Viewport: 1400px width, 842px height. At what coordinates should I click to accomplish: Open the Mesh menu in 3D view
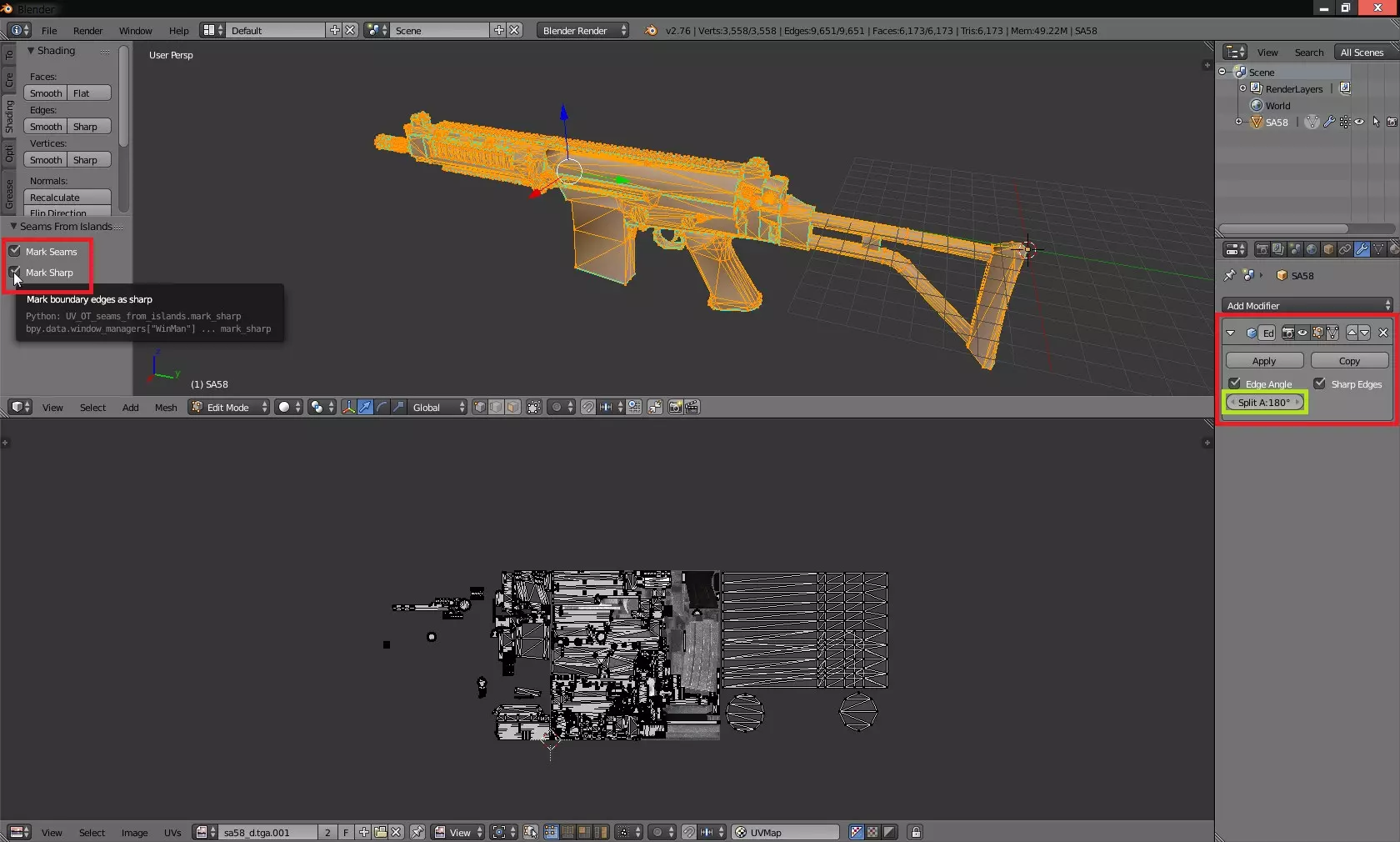tap(166, 408)
